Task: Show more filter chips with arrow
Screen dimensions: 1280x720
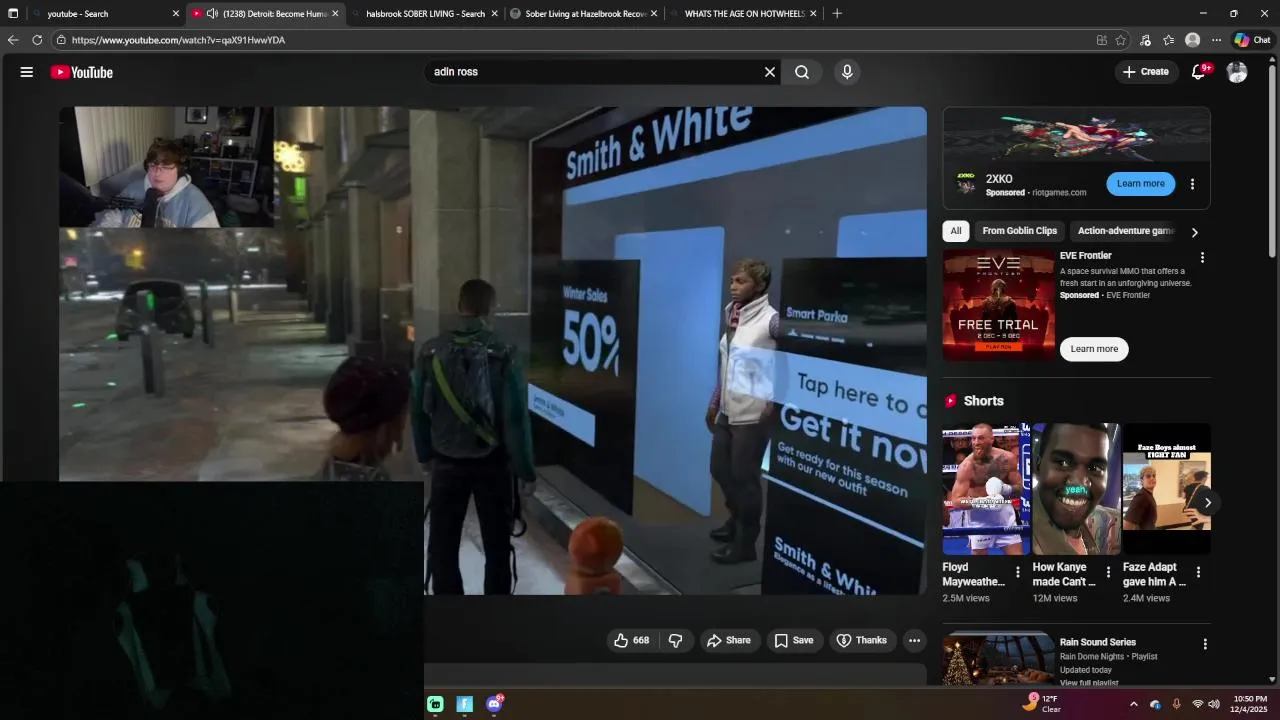Action: [1194, 232]
